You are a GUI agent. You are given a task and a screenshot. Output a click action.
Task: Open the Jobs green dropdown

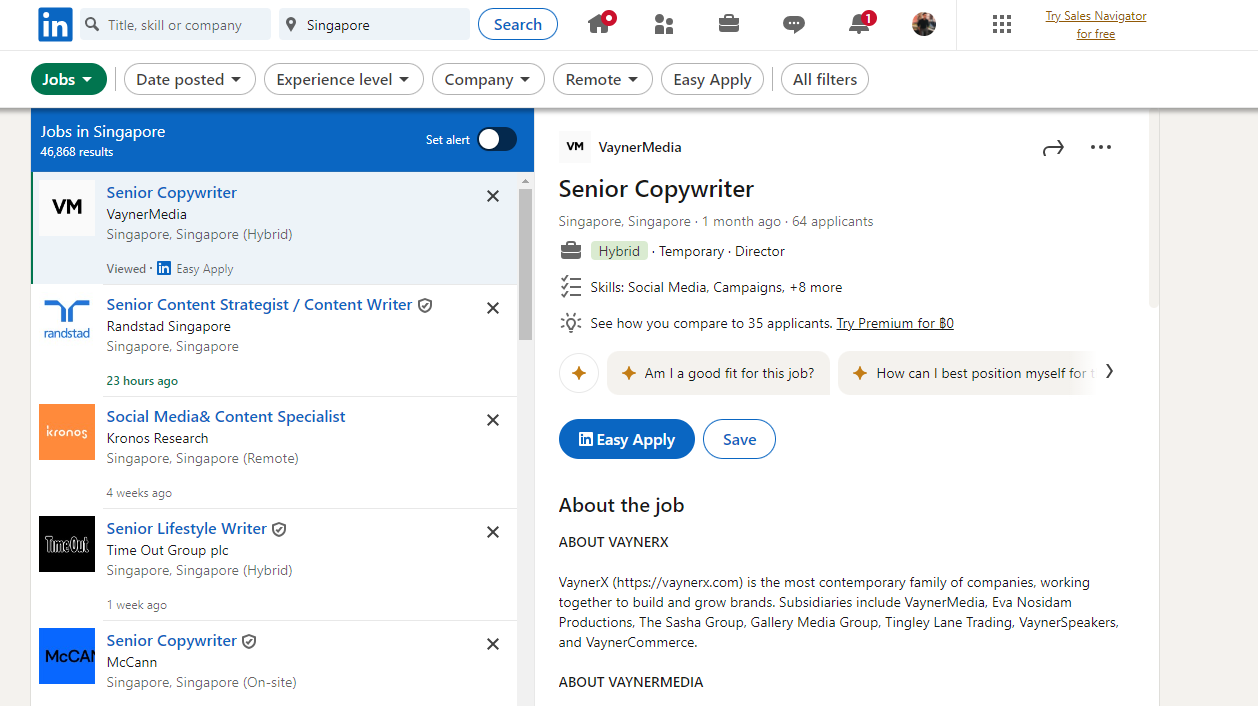point(69,79)
